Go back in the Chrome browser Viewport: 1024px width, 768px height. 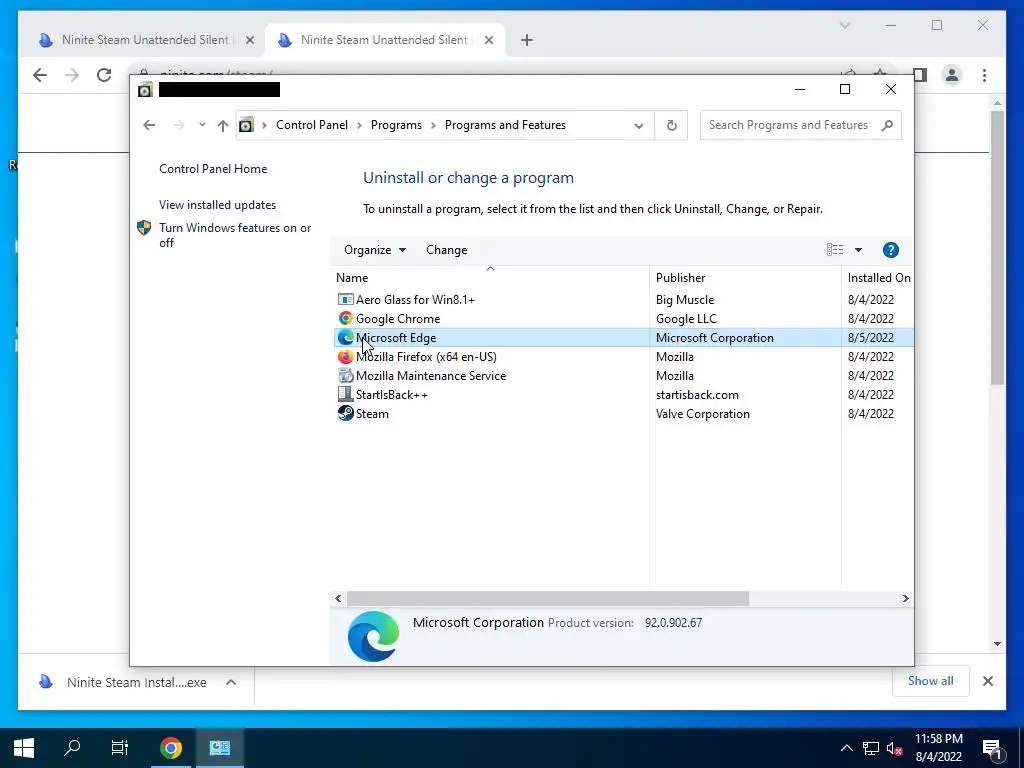(40, 75)
